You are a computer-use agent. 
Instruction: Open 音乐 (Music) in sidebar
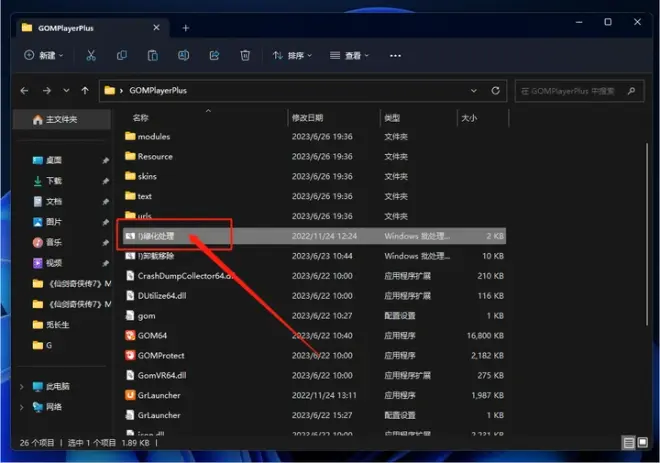tap(54, 242)
